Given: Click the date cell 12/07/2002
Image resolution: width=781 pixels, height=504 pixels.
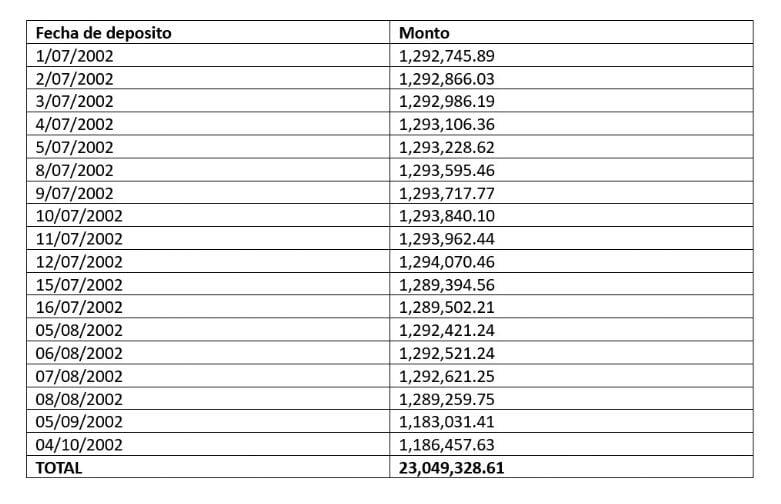Looking at the screenshot, I should pos(79,261).
